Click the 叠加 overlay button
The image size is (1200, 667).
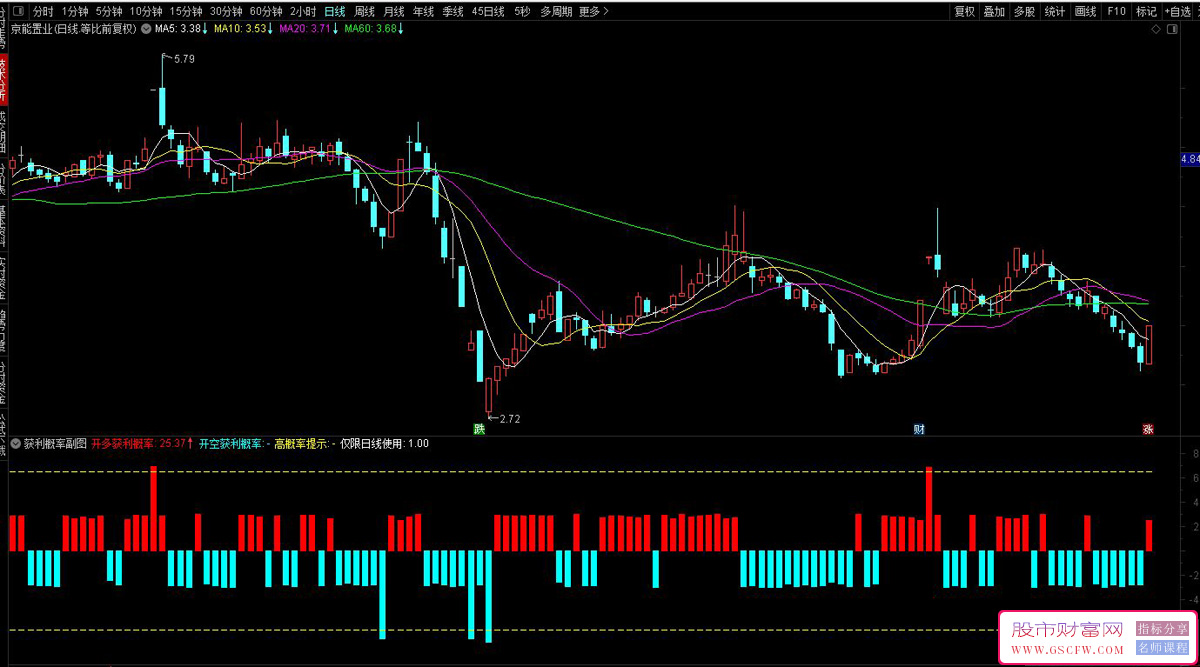994,12
